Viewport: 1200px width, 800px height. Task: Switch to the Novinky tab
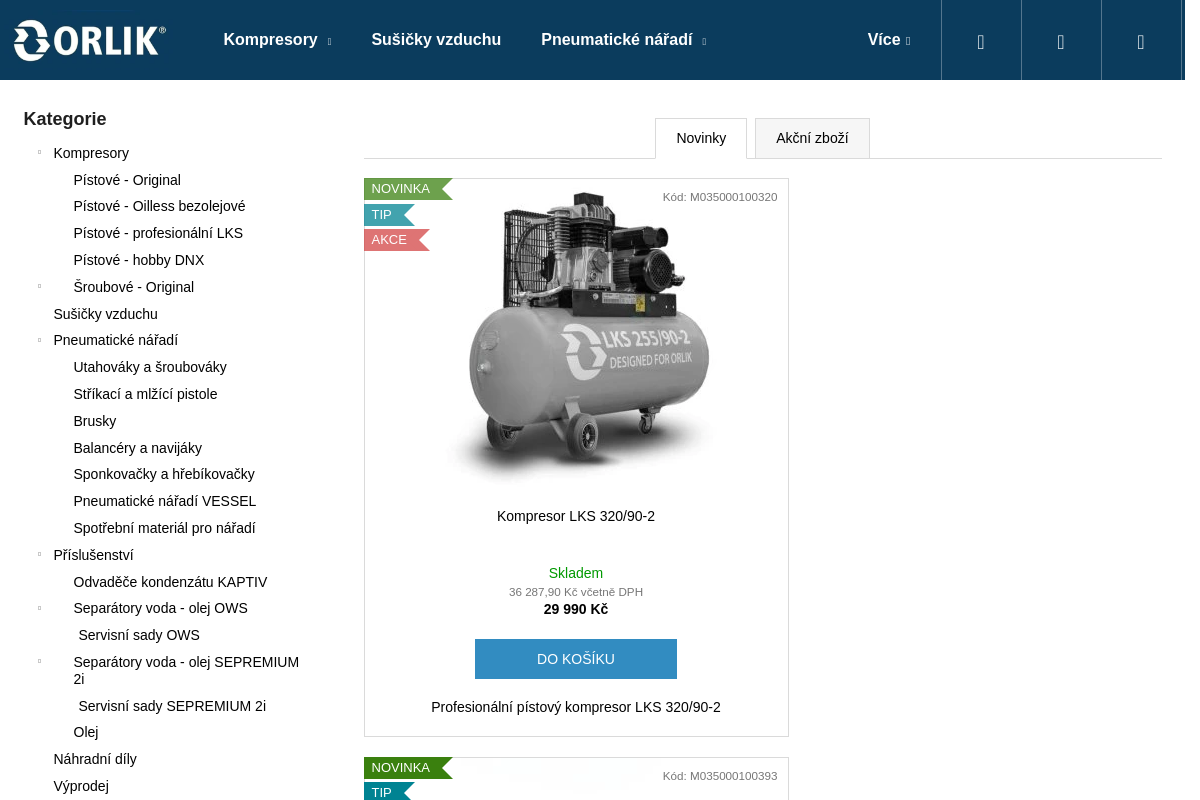pyautogui.click(x=701, y=138)
